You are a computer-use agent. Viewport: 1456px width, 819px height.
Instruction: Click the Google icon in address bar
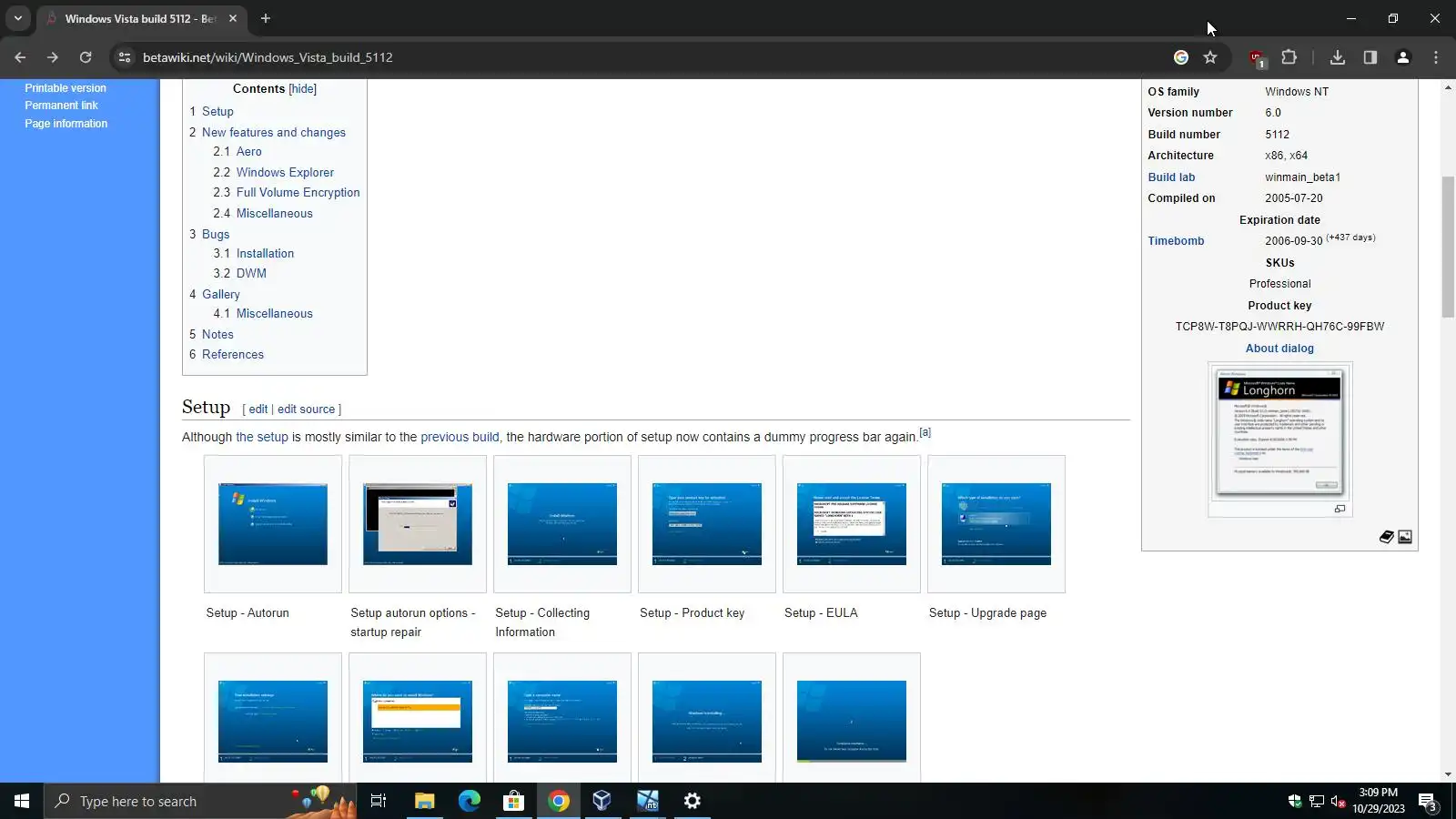point(1181,57)
